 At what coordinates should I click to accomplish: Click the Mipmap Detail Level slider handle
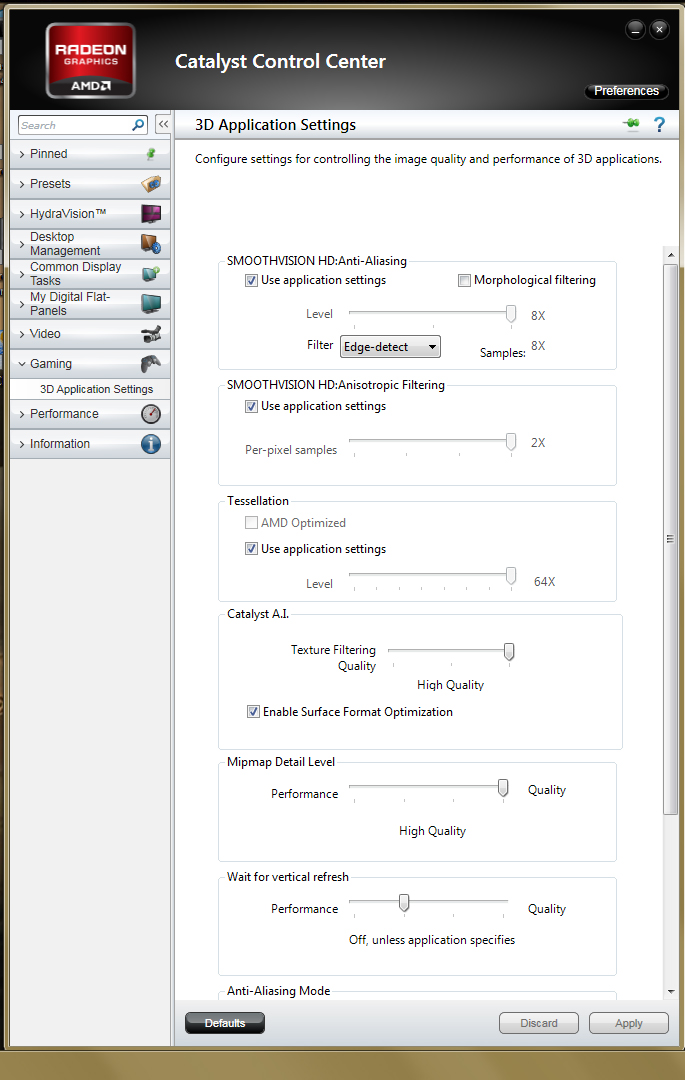point(503,787)
